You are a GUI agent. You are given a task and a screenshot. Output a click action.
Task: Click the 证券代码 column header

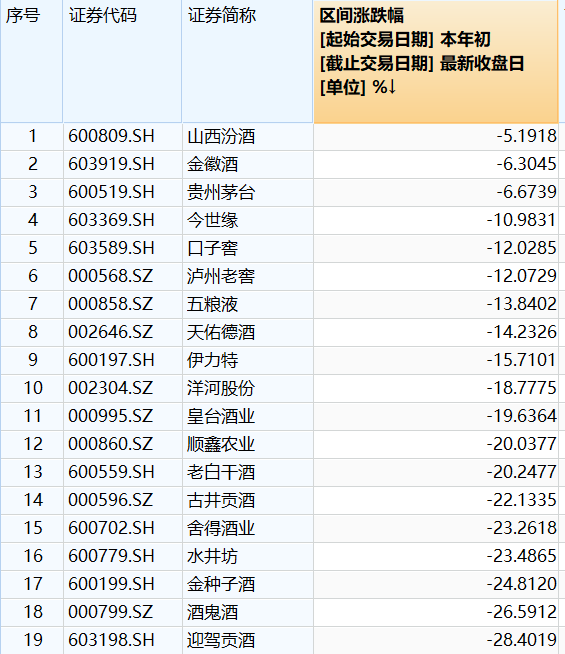click(123, 61)
